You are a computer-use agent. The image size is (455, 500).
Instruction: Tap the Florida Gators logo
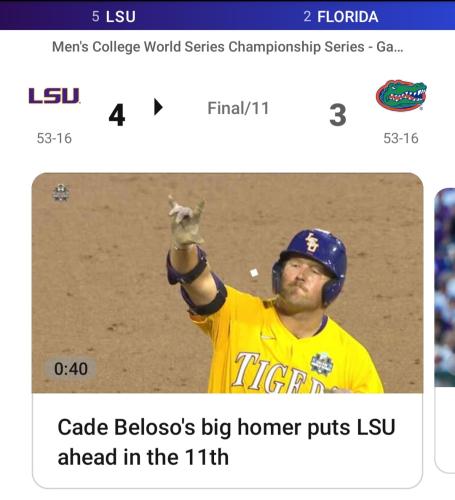401,95
